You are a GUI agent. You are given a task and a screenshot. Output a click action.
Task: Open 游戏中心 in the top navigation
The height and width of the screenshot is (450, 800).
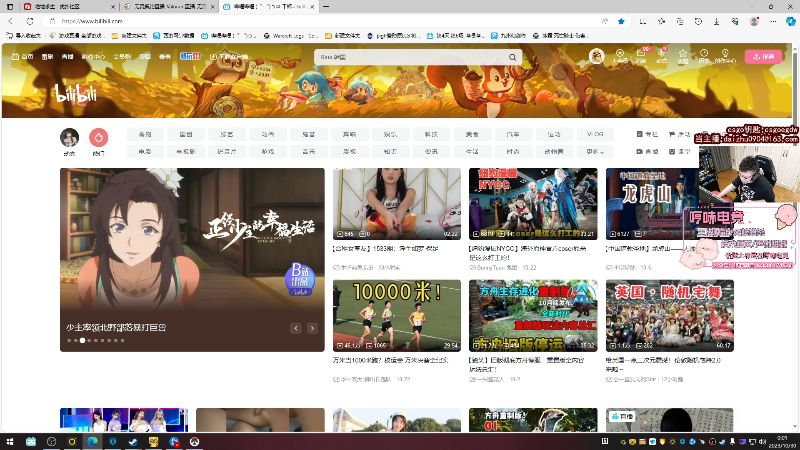[93, 57]
